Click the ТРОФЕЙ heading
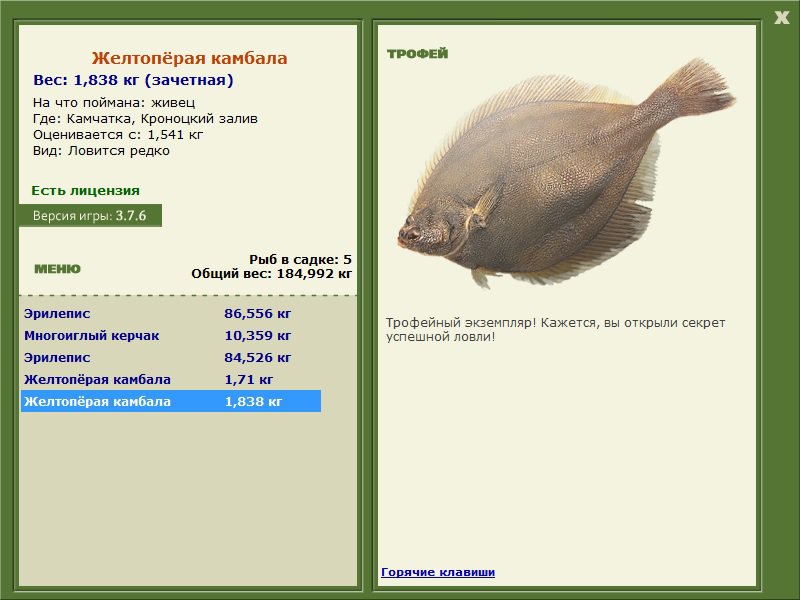The height and width of the screenshot is (600, 800). (417, 54)
